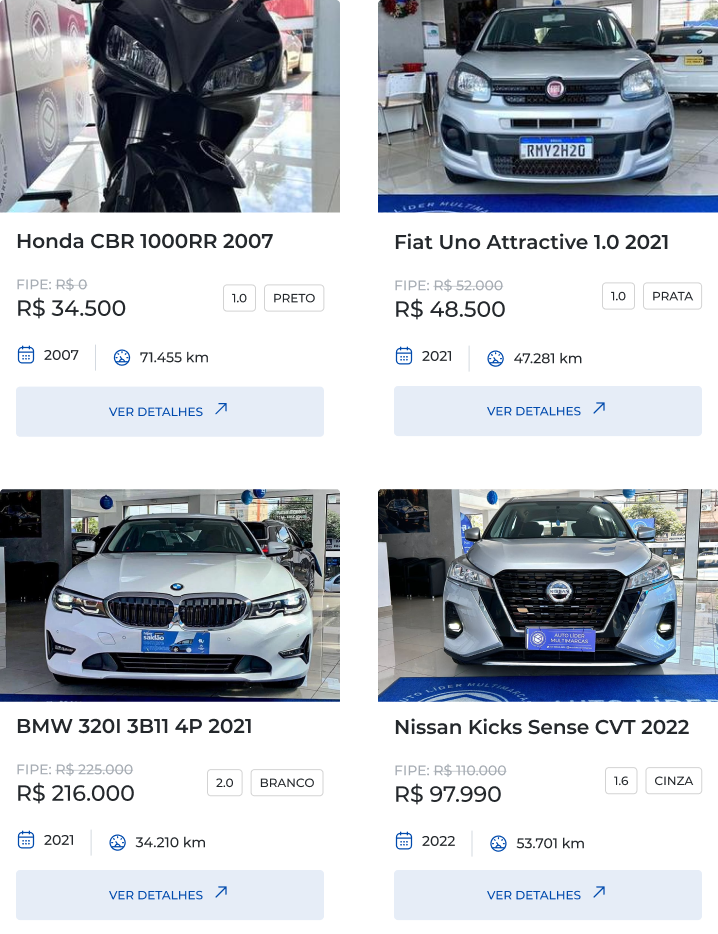Open Honda CBR 1000RR details button
The height and width of the screenshot is (934, 718).
[170, 412]
